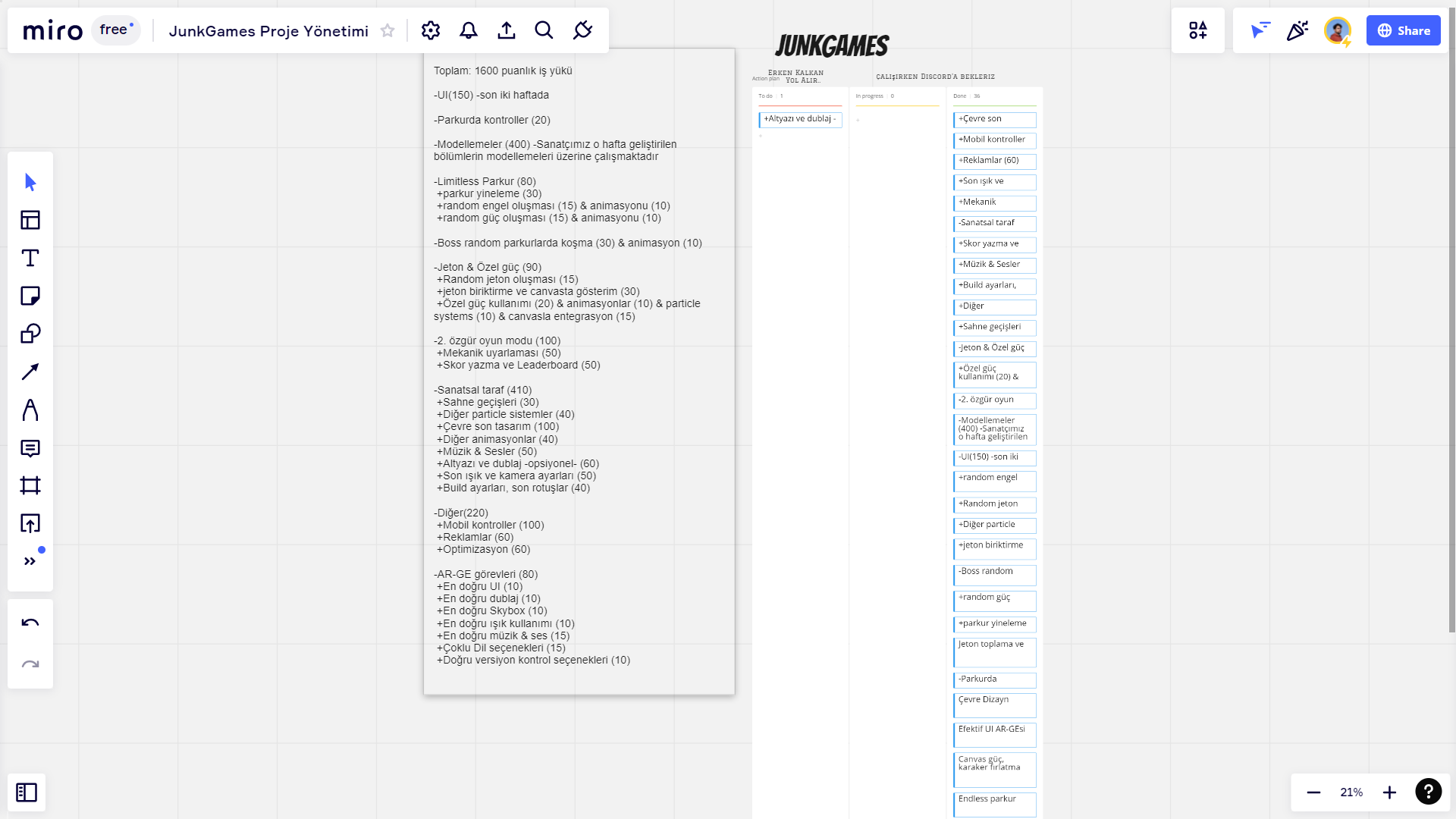Expand more tools with the double-chevron
Image resolution: width=1456 pixels, height=819 pixels.
pyautogui.click(x=30, y=560)
